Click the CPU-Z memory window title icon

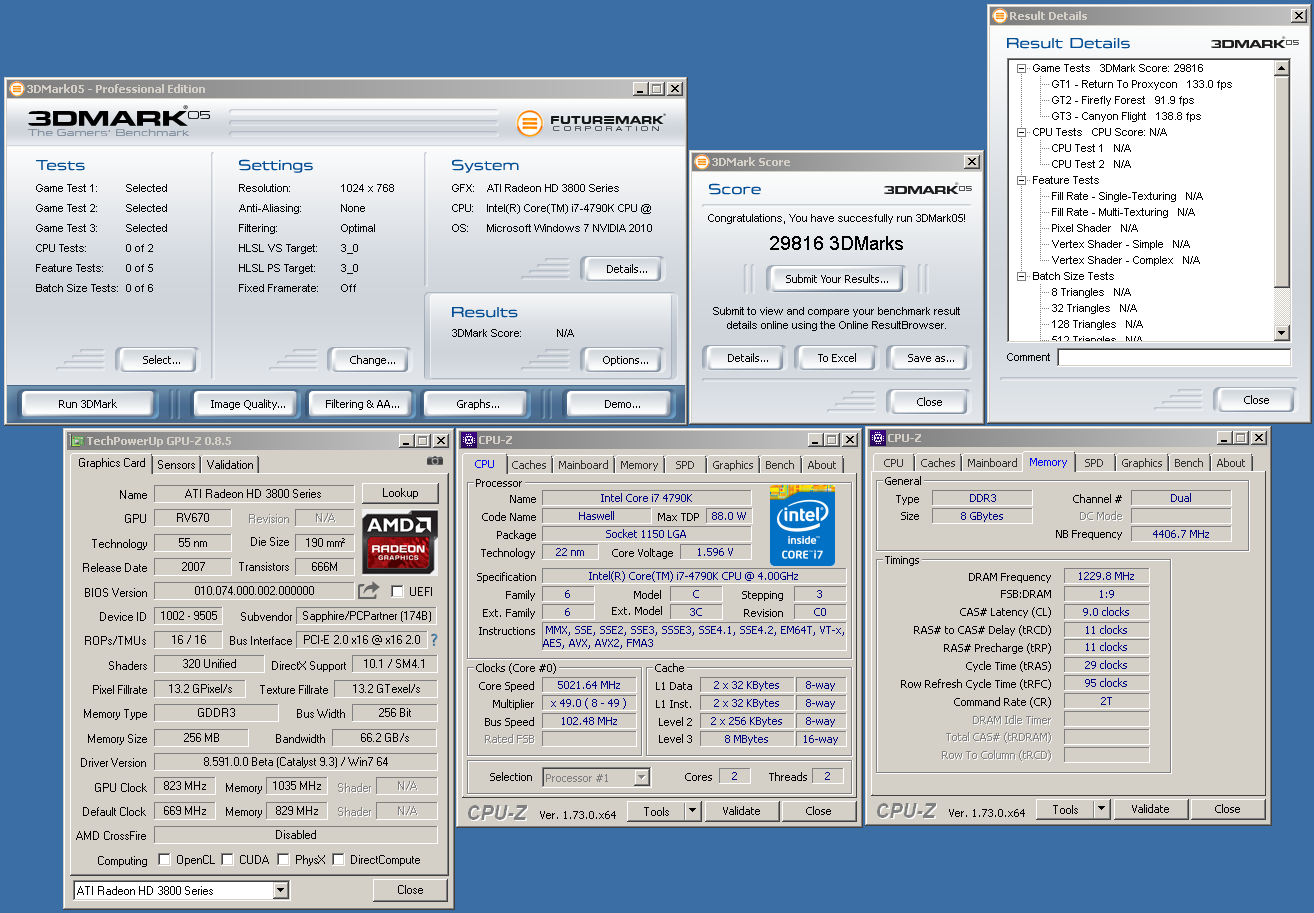click(x=877, y=437)
